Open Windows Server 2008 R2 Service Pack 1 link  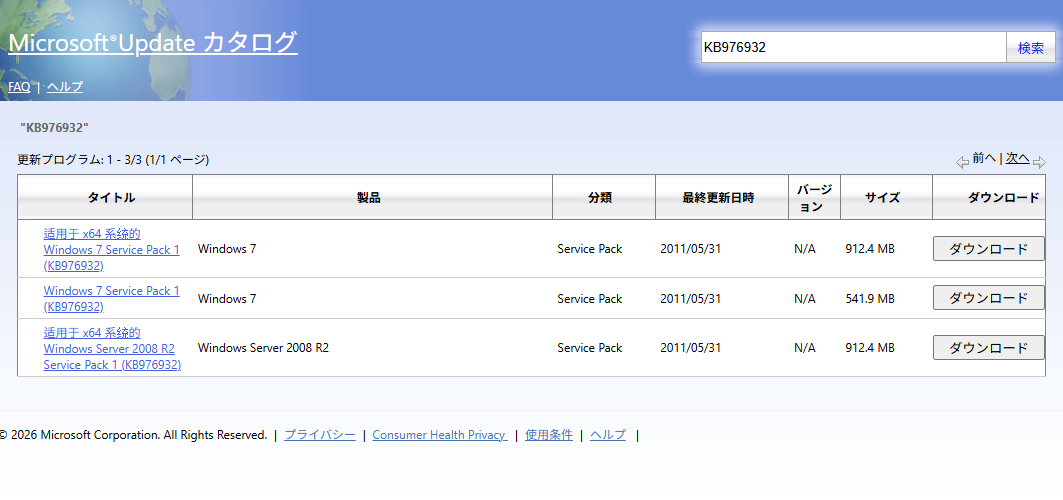[112, 348]
